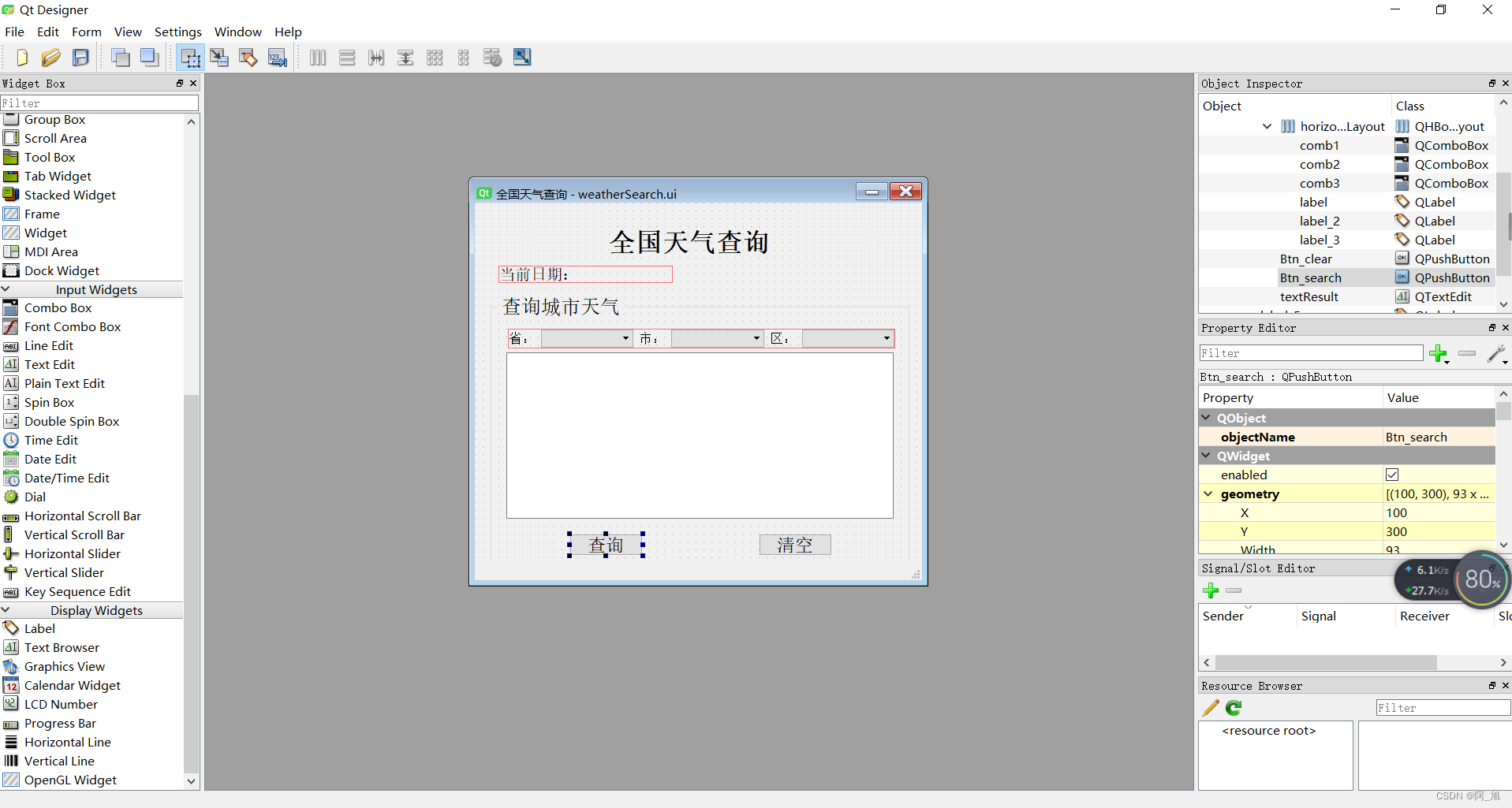This screenshot has height=808, width=1512.
Task: Collapse the QObject property group
Action: click(x=1207, y=418)
